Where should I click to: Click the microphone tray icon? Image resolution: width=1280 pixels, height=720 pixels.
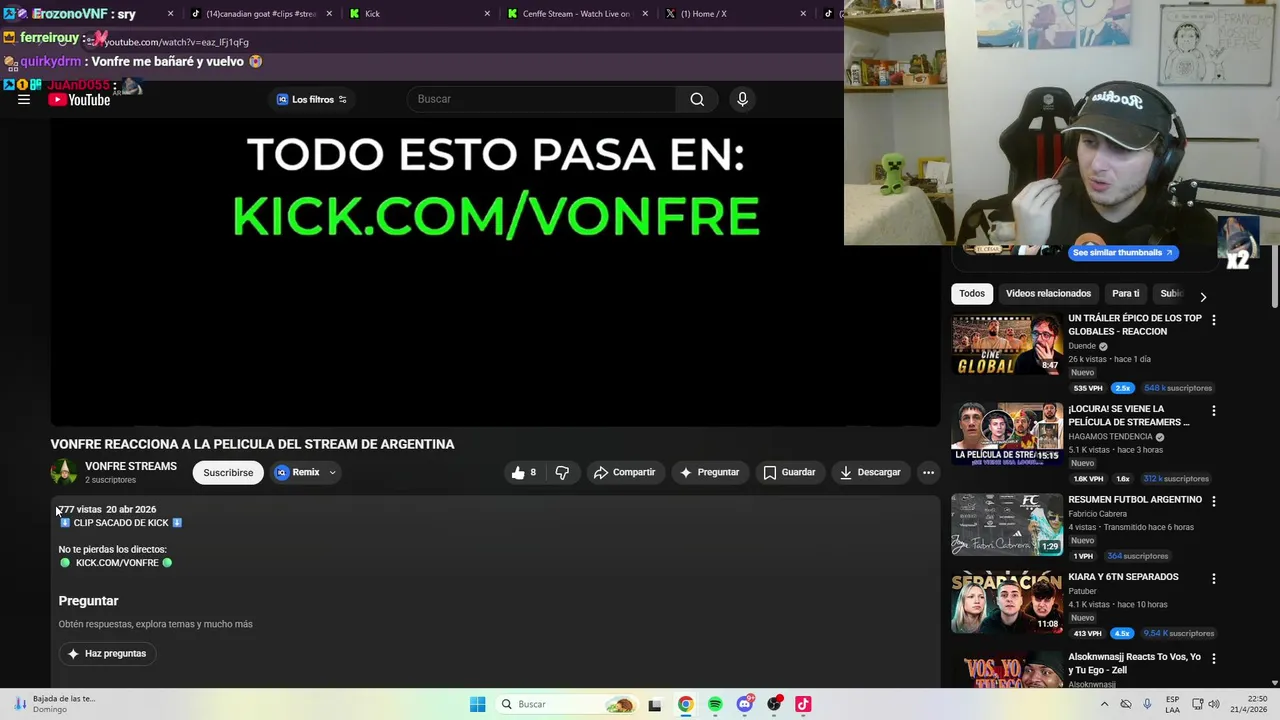pos(1147,704)
